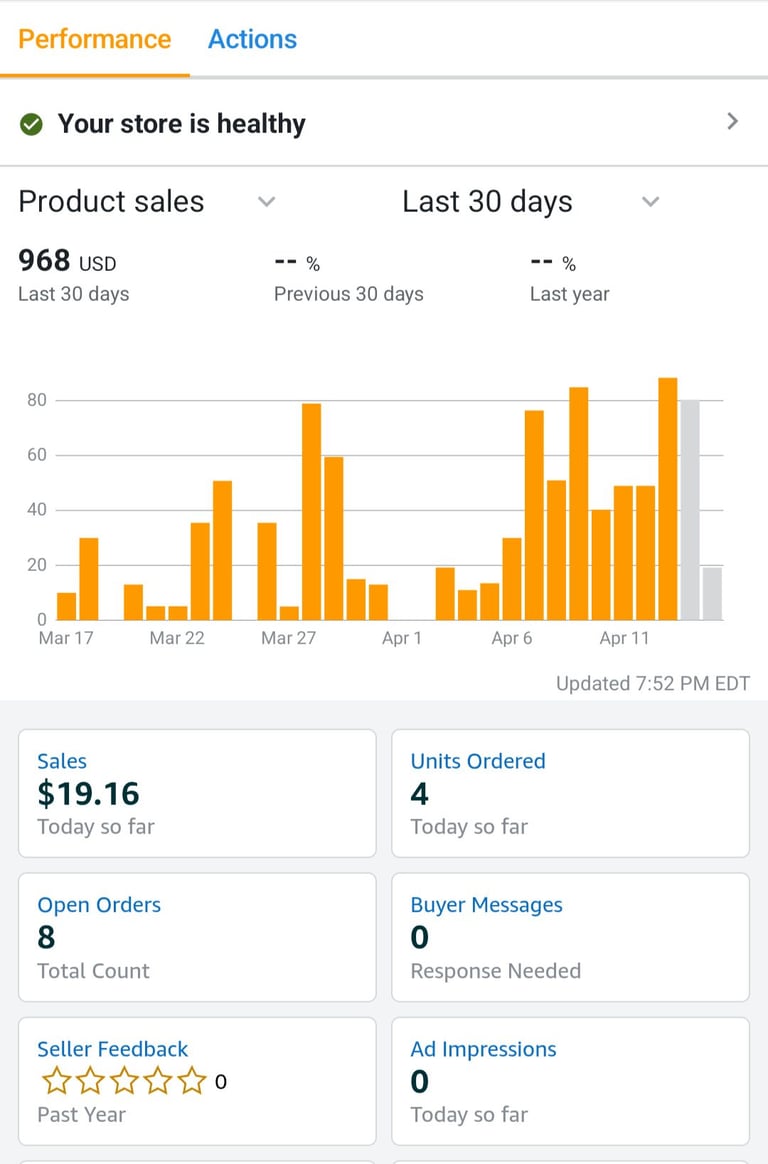Switch to the Performance tab

coord(95,39)
